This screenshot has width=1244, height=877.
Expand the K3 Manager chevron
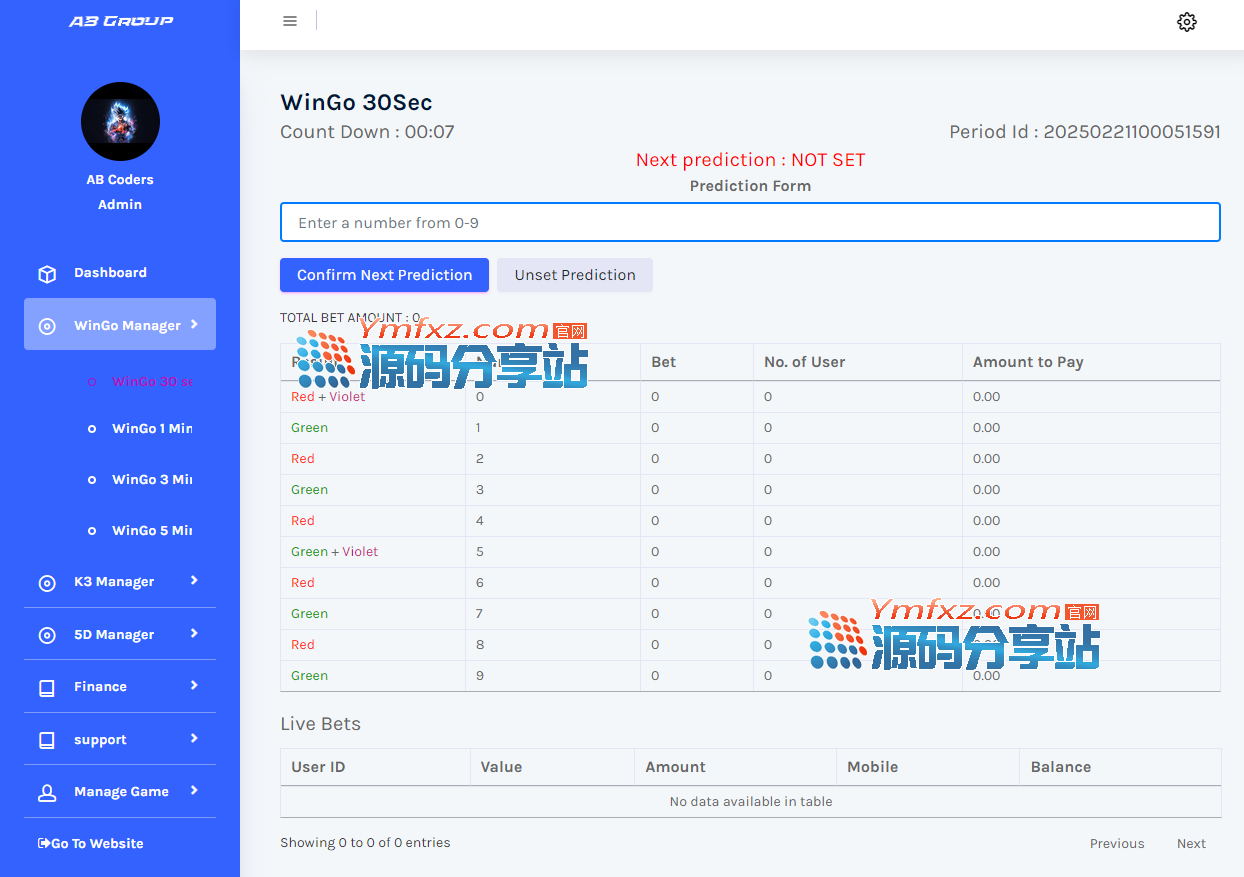pos(194,580)
